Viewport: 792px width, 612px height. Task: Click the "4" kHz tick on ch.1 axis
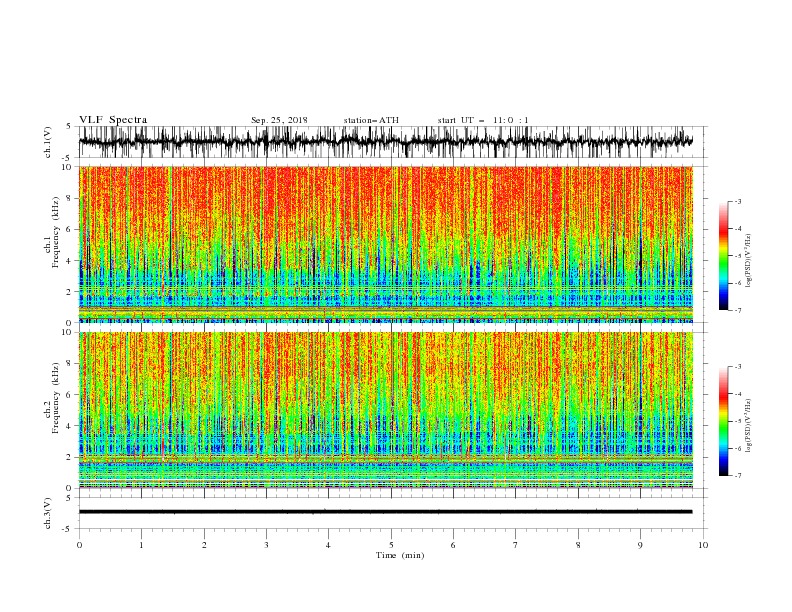pyautogui.click(x=69, y=261)
